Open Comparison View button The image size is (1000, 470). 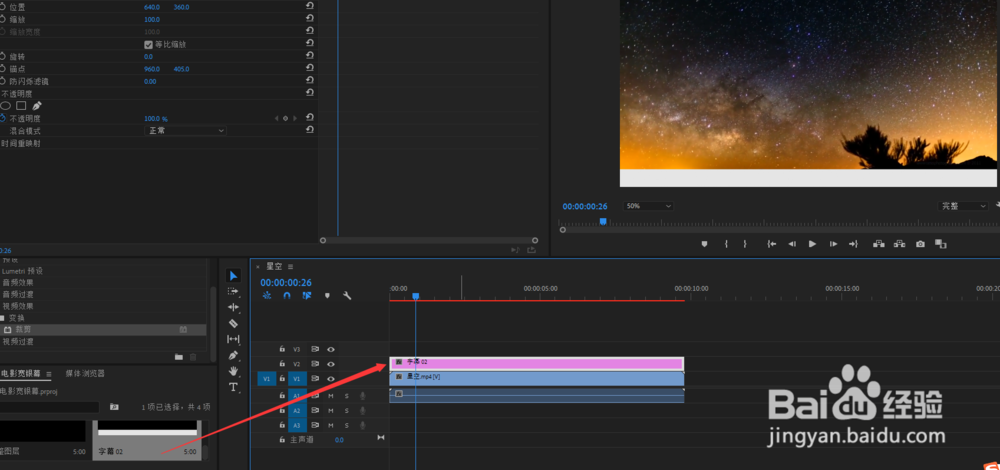click(940, 244)
